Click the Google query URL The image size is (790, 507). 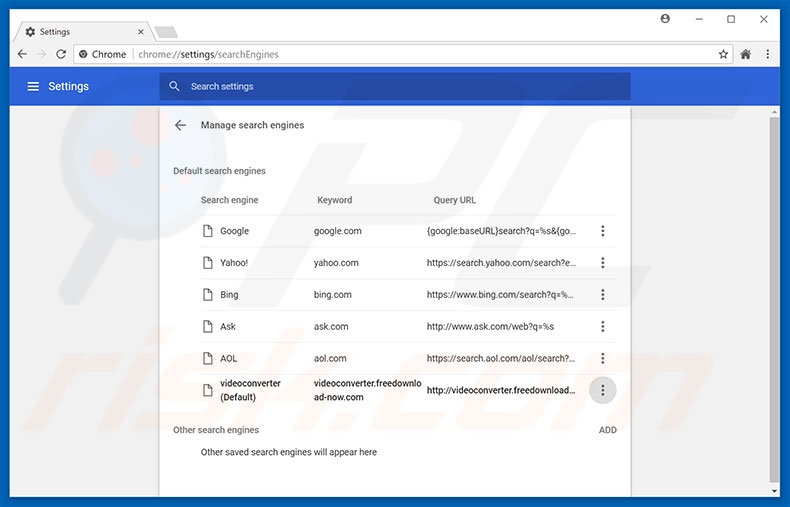click(x=501, y=231)
